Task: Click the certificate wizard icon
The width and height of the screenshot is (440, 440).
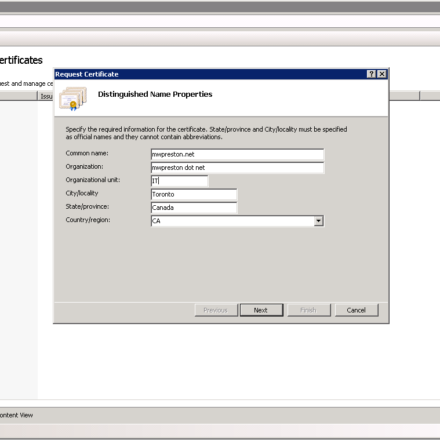Action: 73,98
